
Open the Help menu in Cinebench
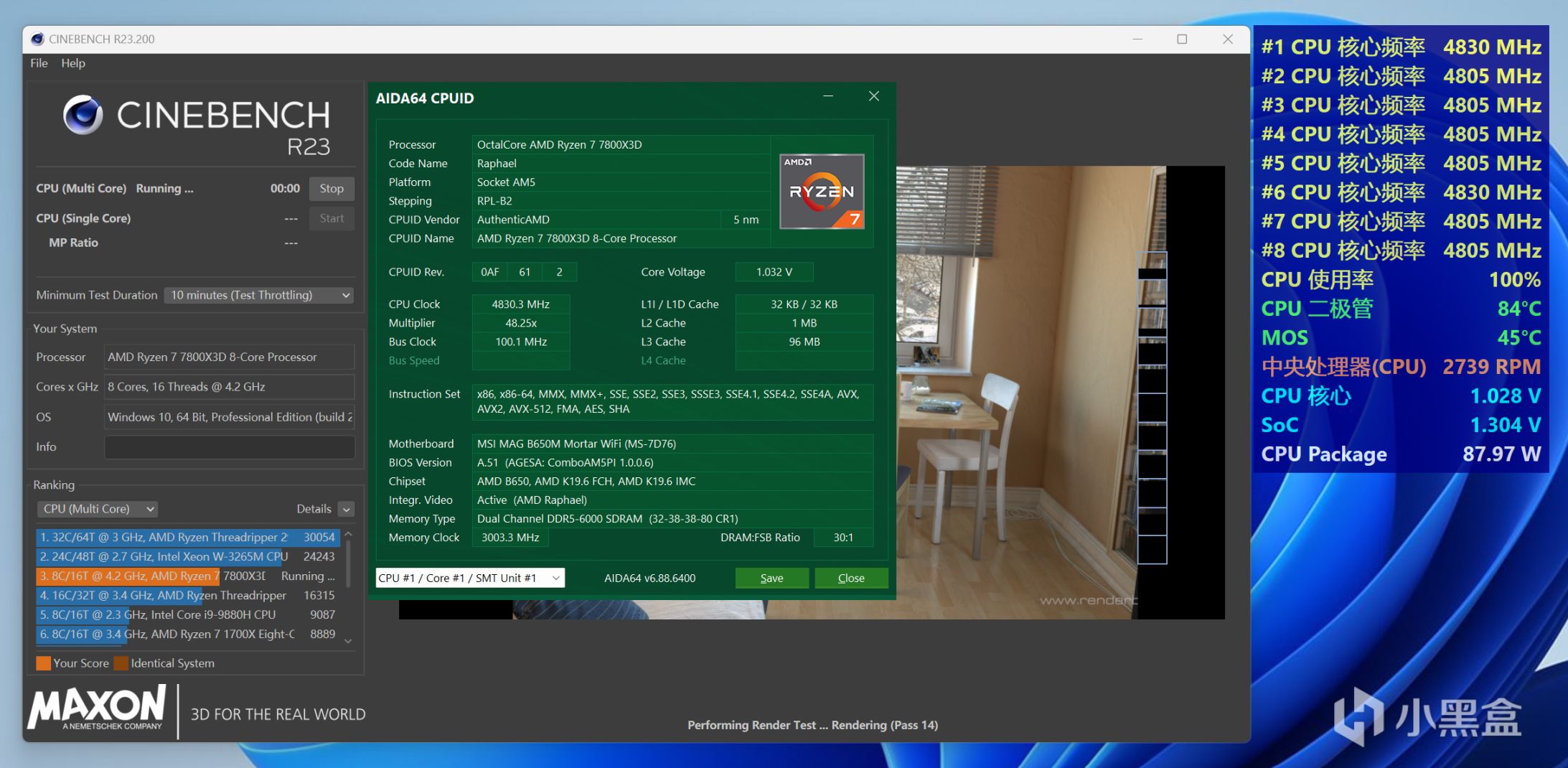pos(73,63)
